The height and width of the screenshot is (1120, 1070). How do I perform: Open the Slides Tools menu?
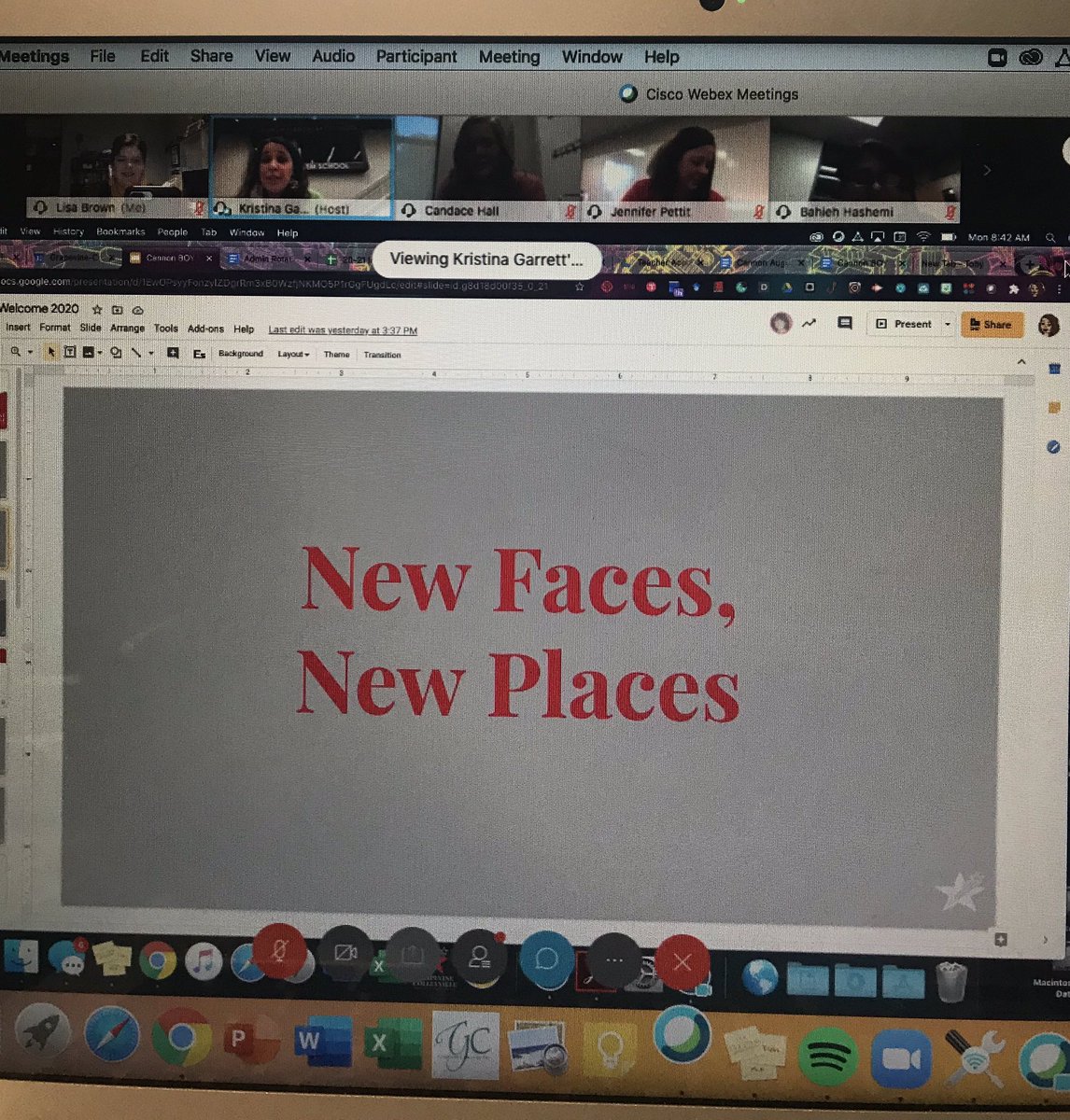[x=165, y=329]
